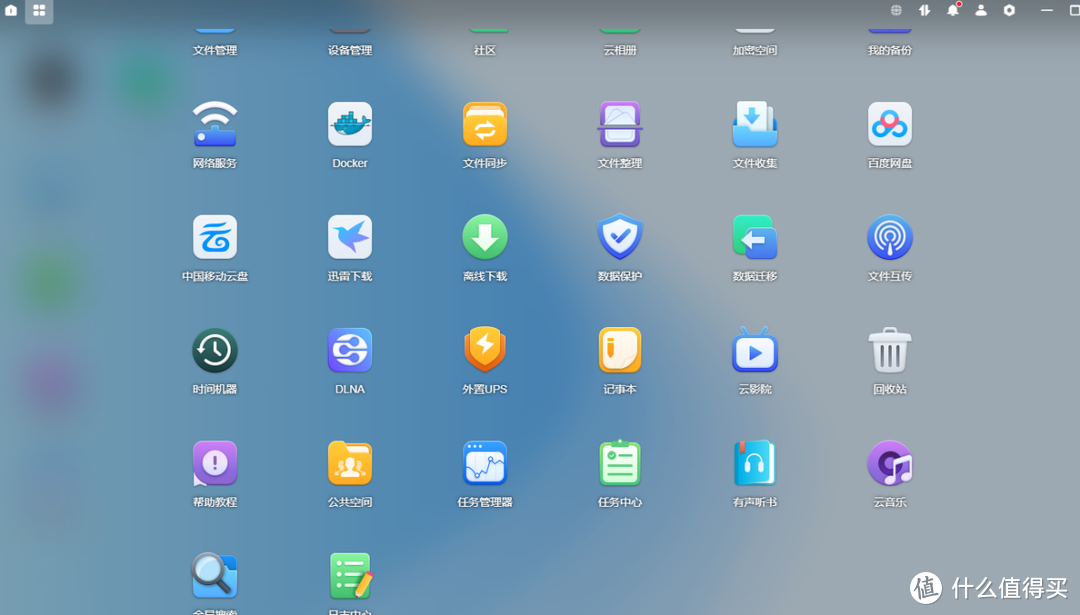Open the search app with magnifier icon
This screenshot has height=615, width=1080.
coord(215,576)
